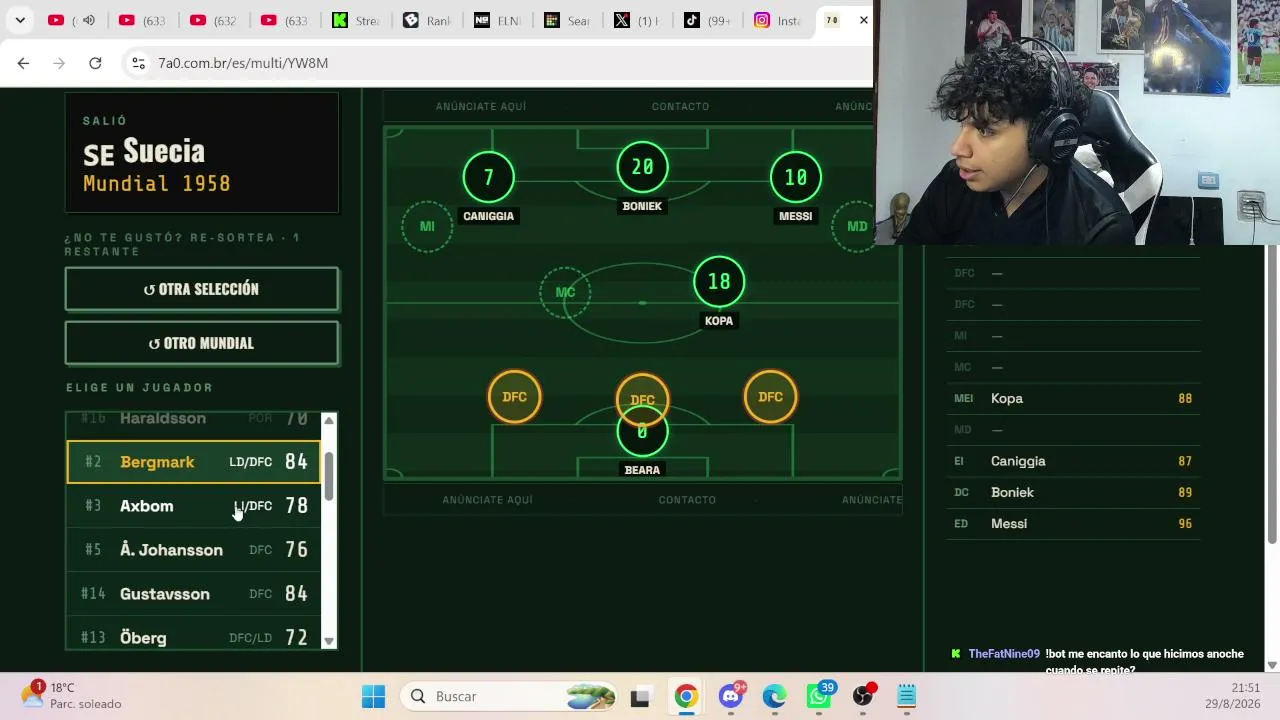Viewport: 1280px width, 720px height.
Task: Open Notepad app from the taskbar
Action: (x=906, y=696)
